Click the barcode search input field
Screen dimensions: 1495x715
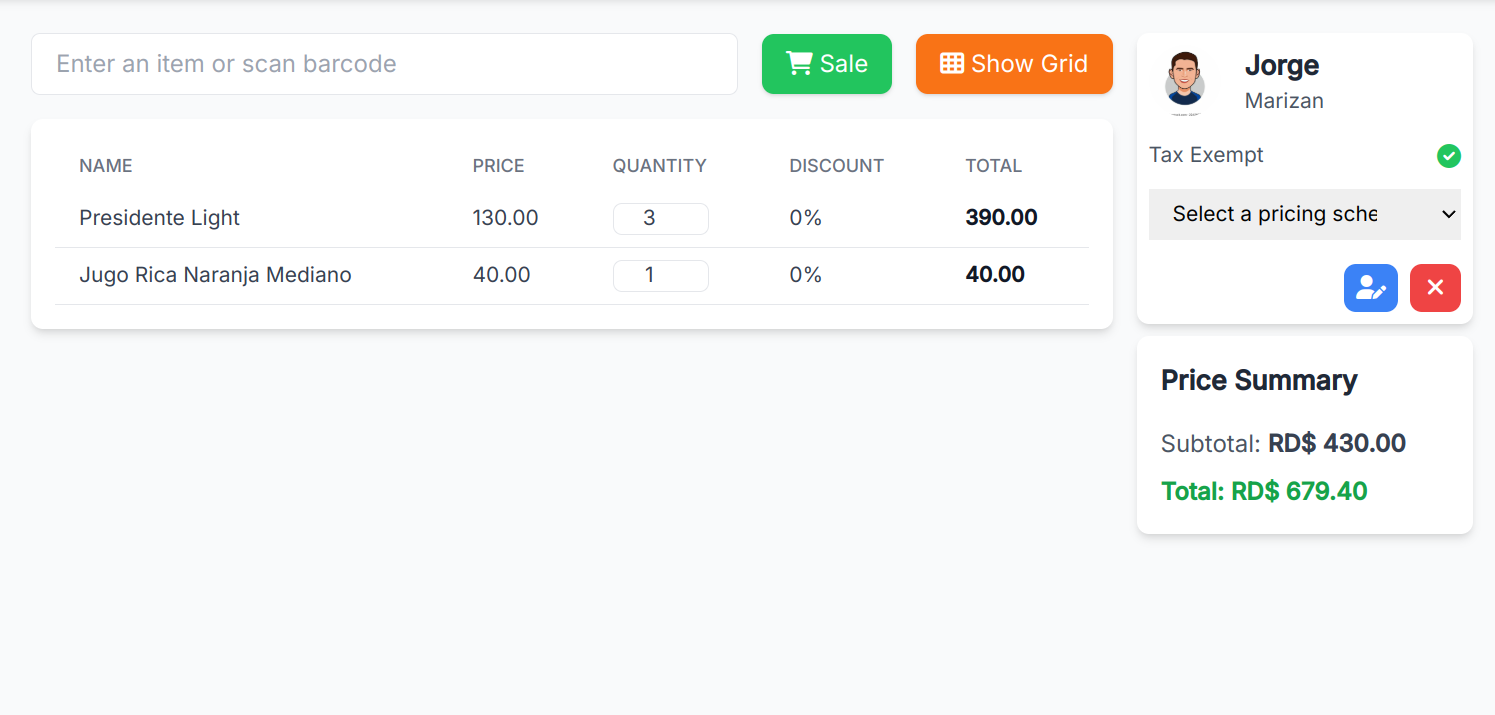(384, 63)
